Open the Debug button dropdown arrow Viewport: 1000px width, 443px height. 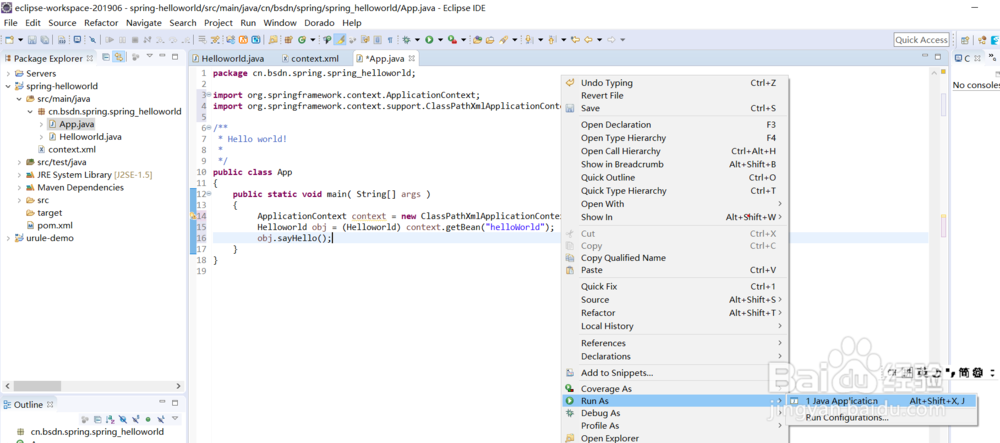point(417,40)
